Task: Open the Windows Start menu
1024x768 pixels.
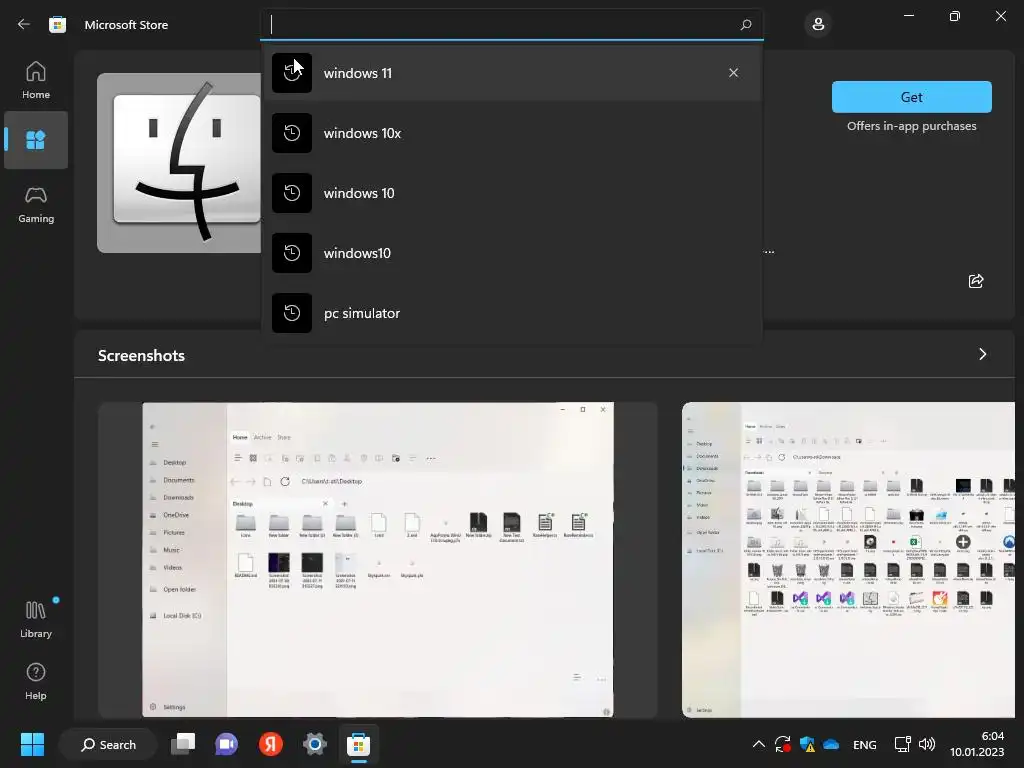Action: (x=32, y=744)
